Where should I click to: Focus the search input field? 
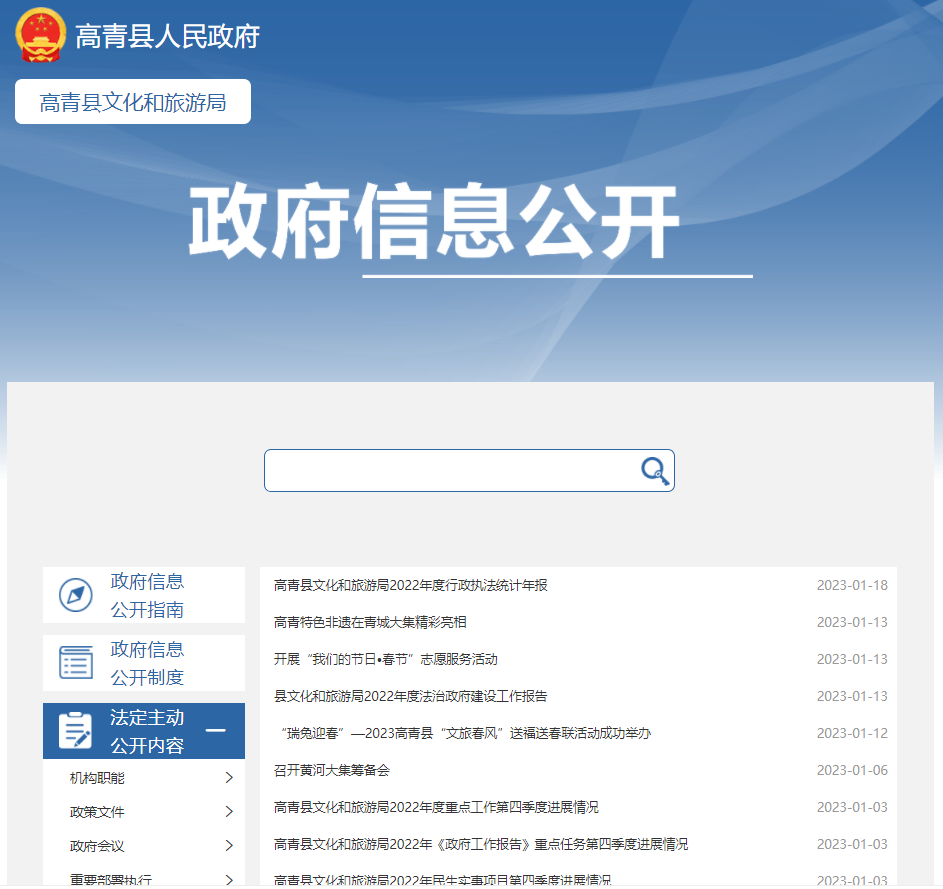click(450, 471)
